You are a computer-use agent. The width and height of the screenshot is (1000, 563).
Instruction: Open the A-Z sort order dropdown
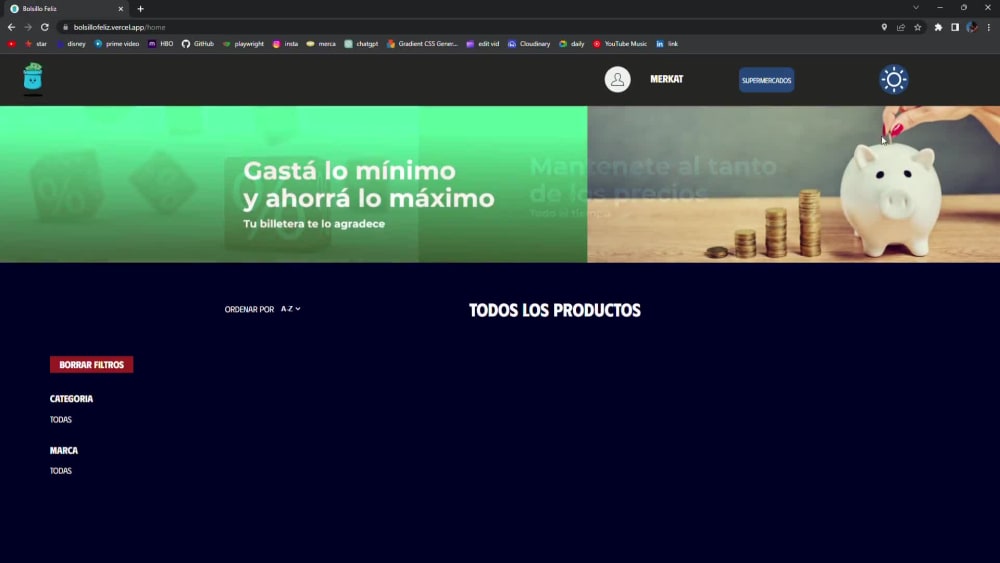pos(290,309)
